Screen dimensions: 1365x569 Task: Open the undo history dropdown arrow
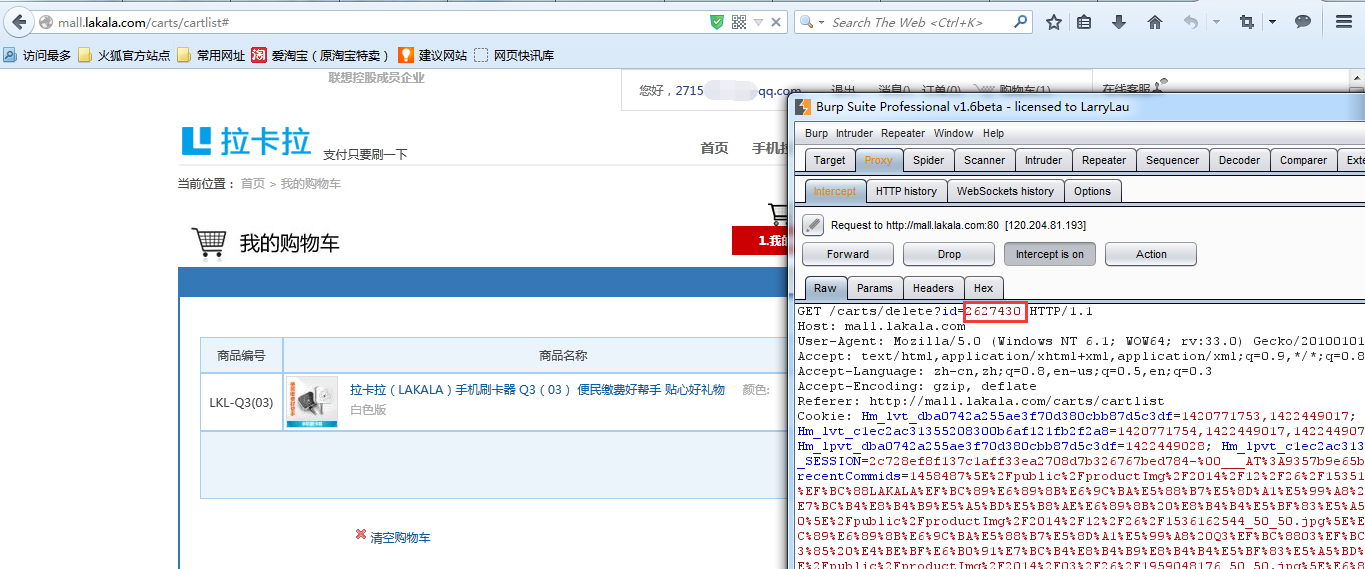point(1216,22)
